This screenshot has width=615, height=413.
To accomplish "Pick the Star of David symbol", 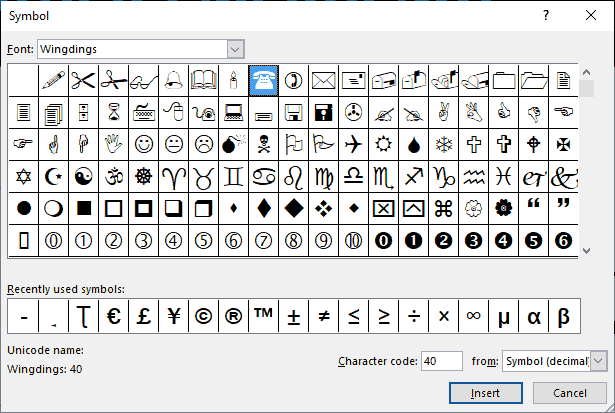I will [24, 176].
